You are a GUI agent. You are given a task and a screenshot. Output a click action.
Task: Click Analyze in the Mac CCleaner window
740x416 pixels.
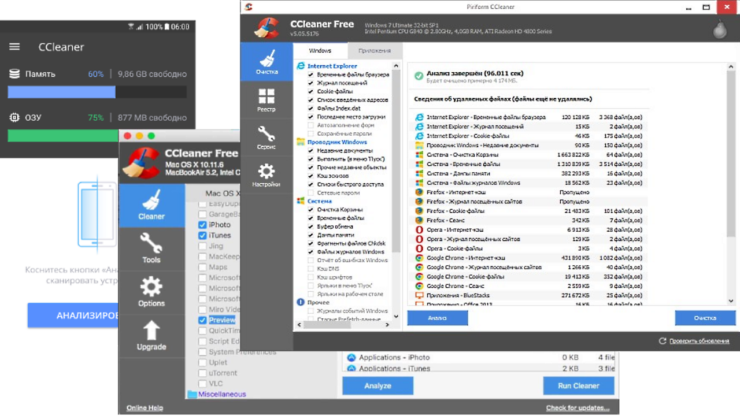click(378, 386)
